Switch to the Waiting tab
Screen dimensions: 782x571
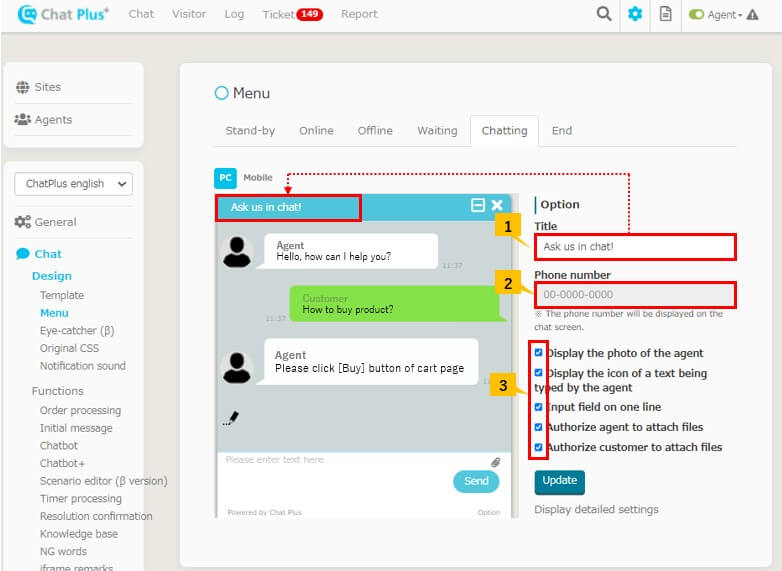pyautogui.click(x=437, y=131)
